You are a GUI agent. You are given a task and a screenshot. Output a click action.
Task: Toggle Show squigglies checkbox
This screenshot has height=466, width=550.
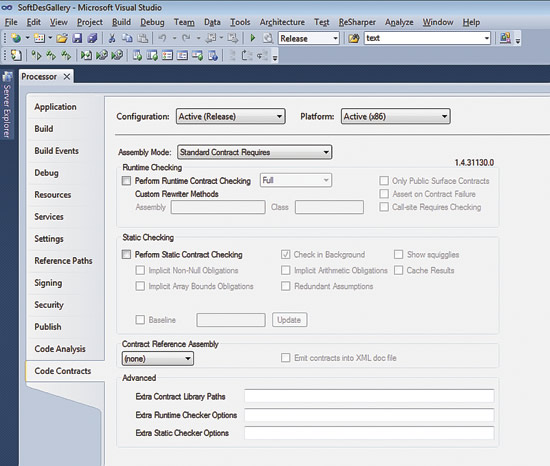click(x=398, y=254)
